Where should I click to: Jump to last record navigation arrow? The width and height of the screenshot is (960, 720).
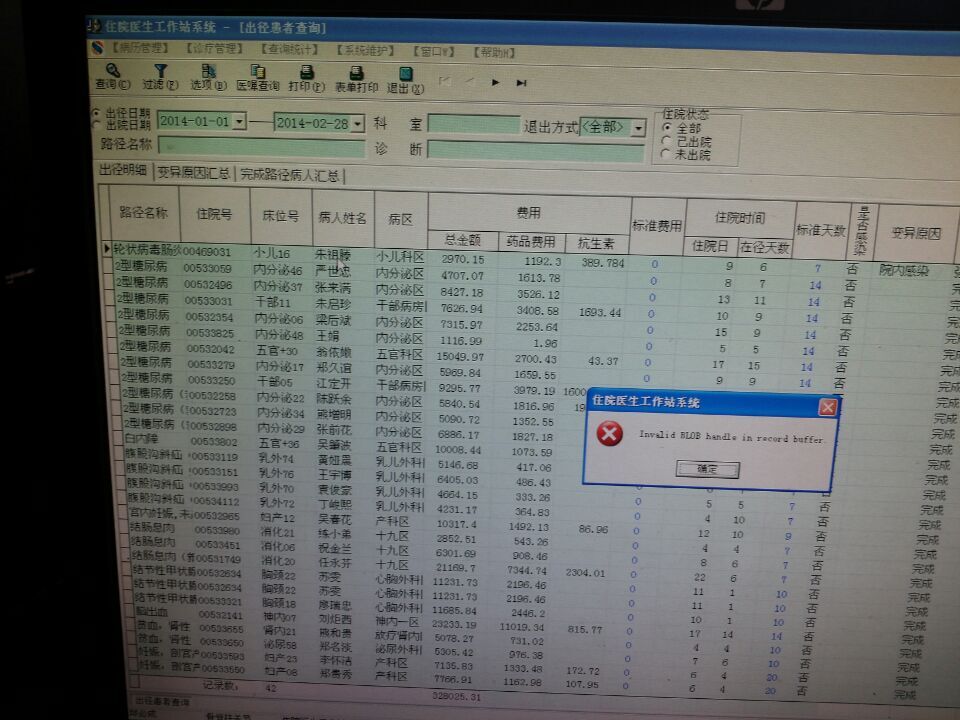(x=521, y=83)
